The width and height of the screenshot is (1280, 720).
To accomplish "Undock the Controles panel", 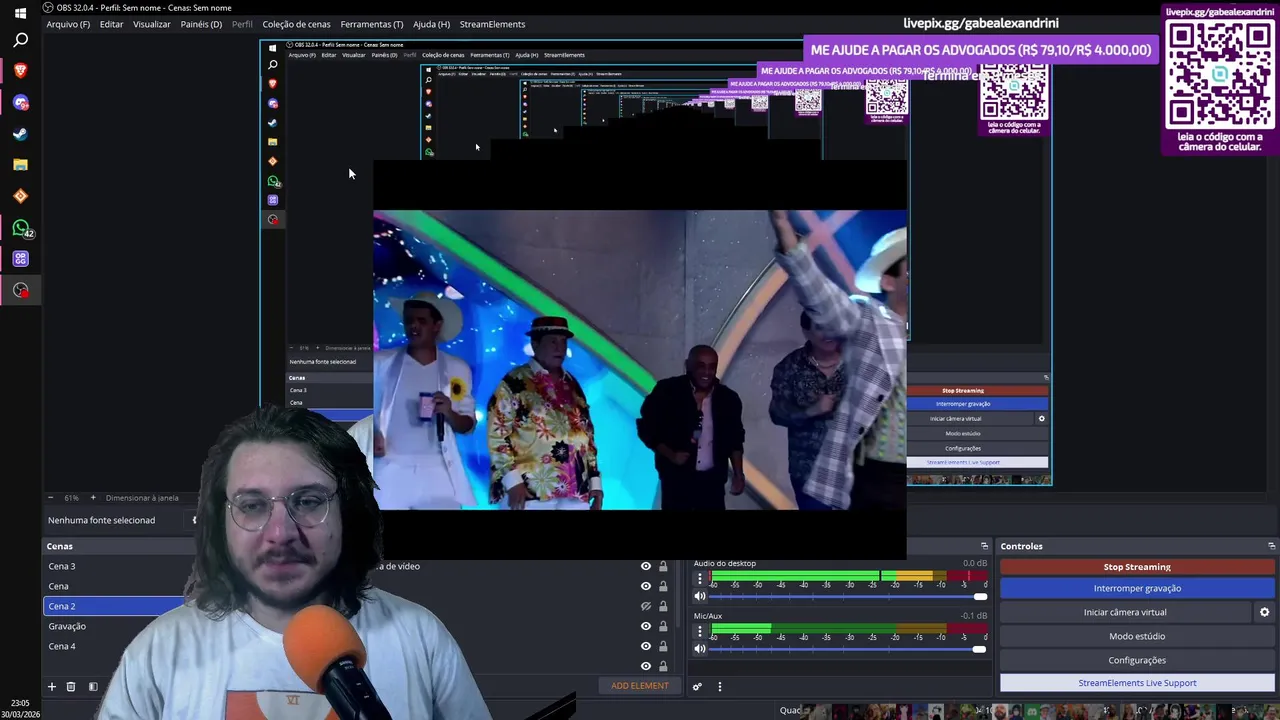I will pos(1271,546).
